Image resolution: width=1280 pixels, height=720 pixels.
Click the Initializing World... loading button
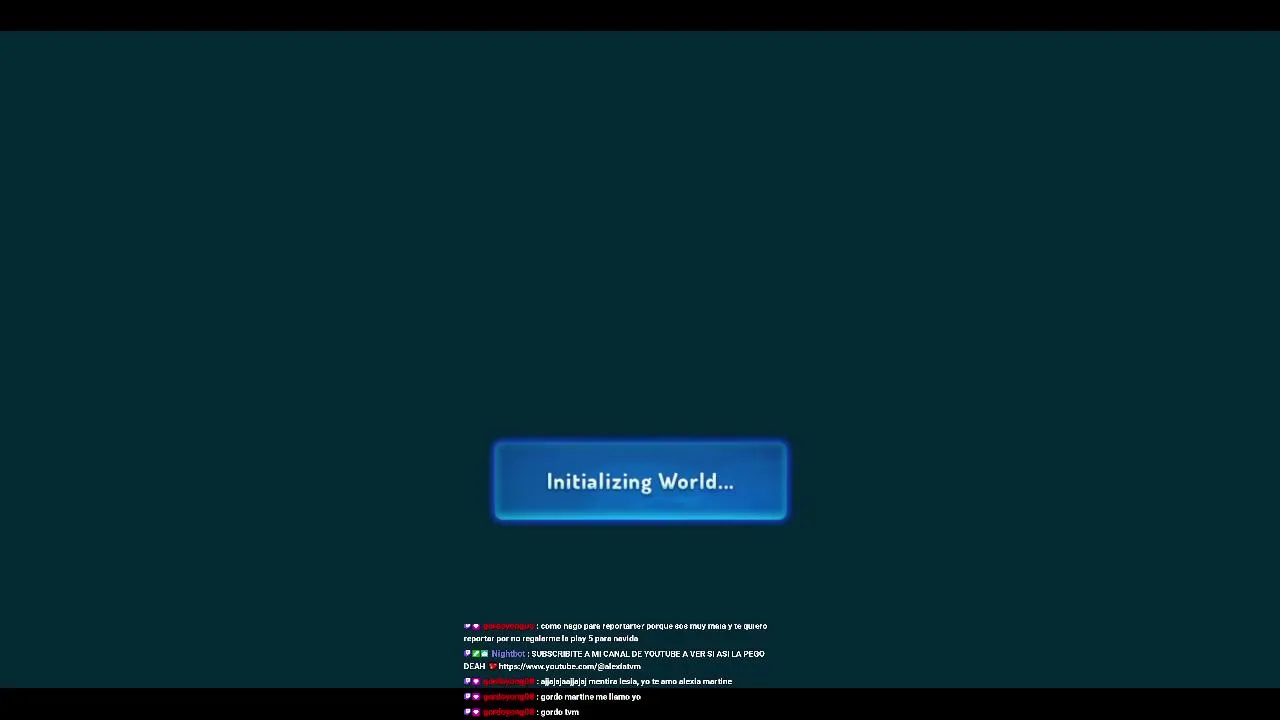640,481
